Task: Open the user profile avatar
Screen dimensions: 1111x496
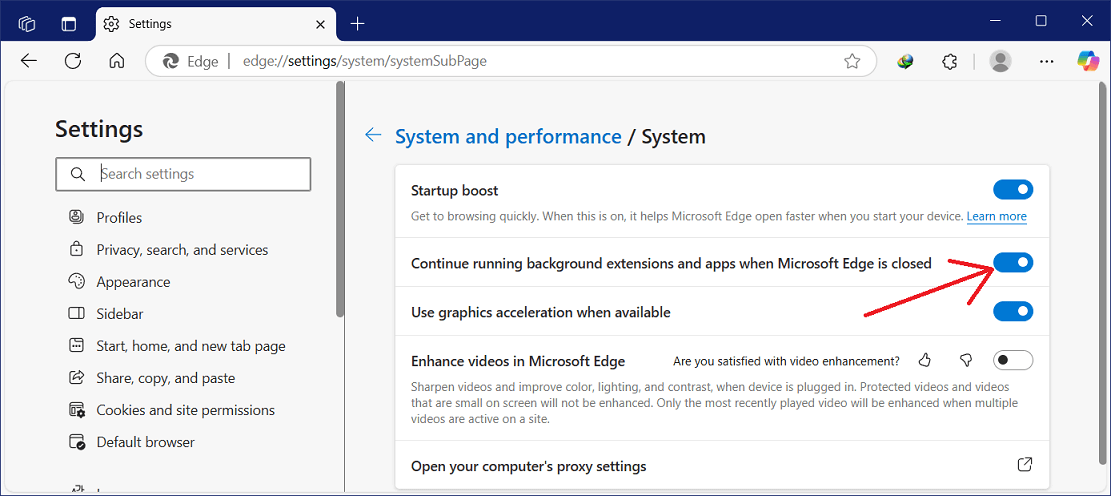Action: click(x=1000, y=61)
